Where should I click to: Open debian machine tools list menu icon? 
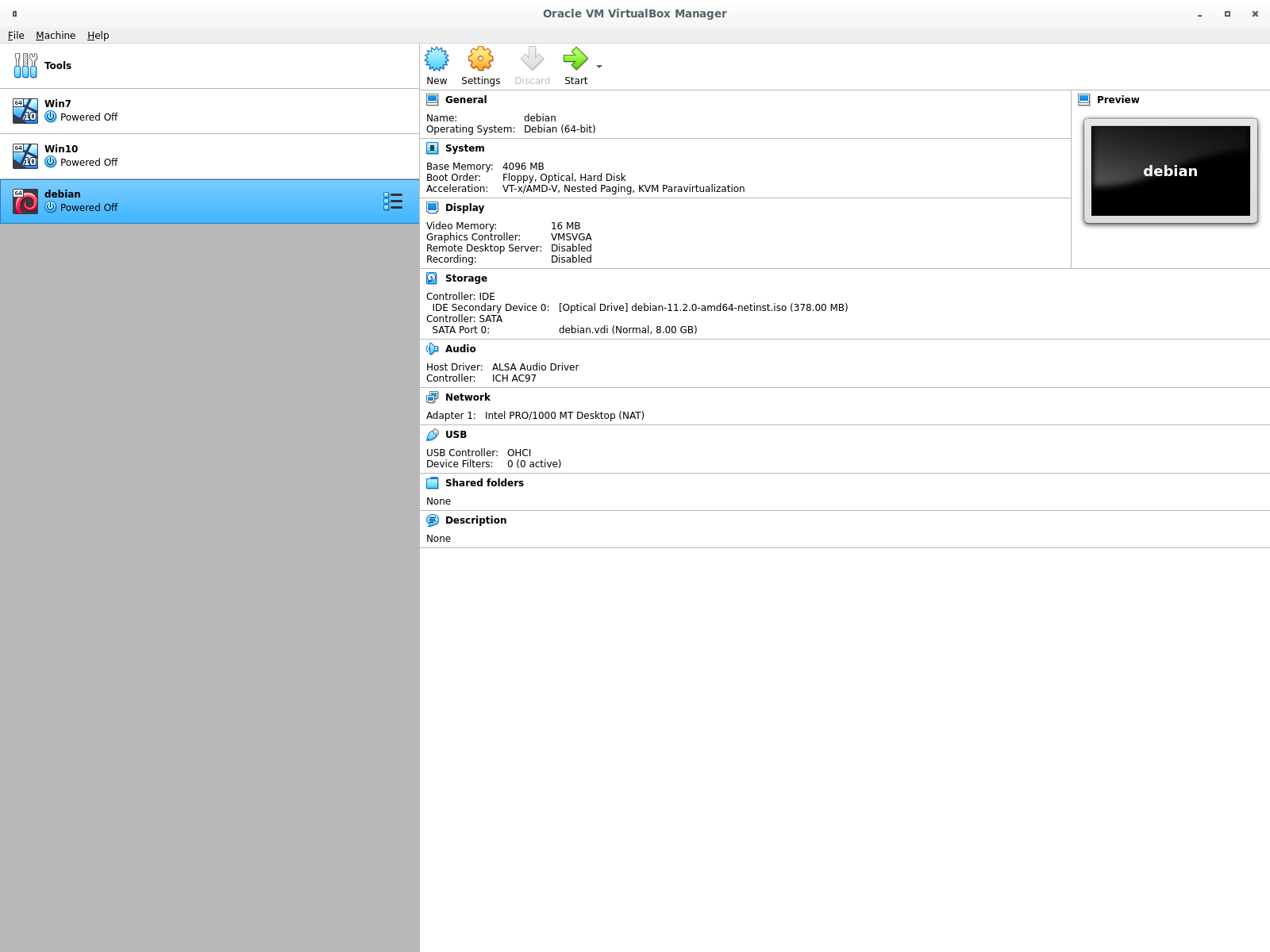[393, 202]
